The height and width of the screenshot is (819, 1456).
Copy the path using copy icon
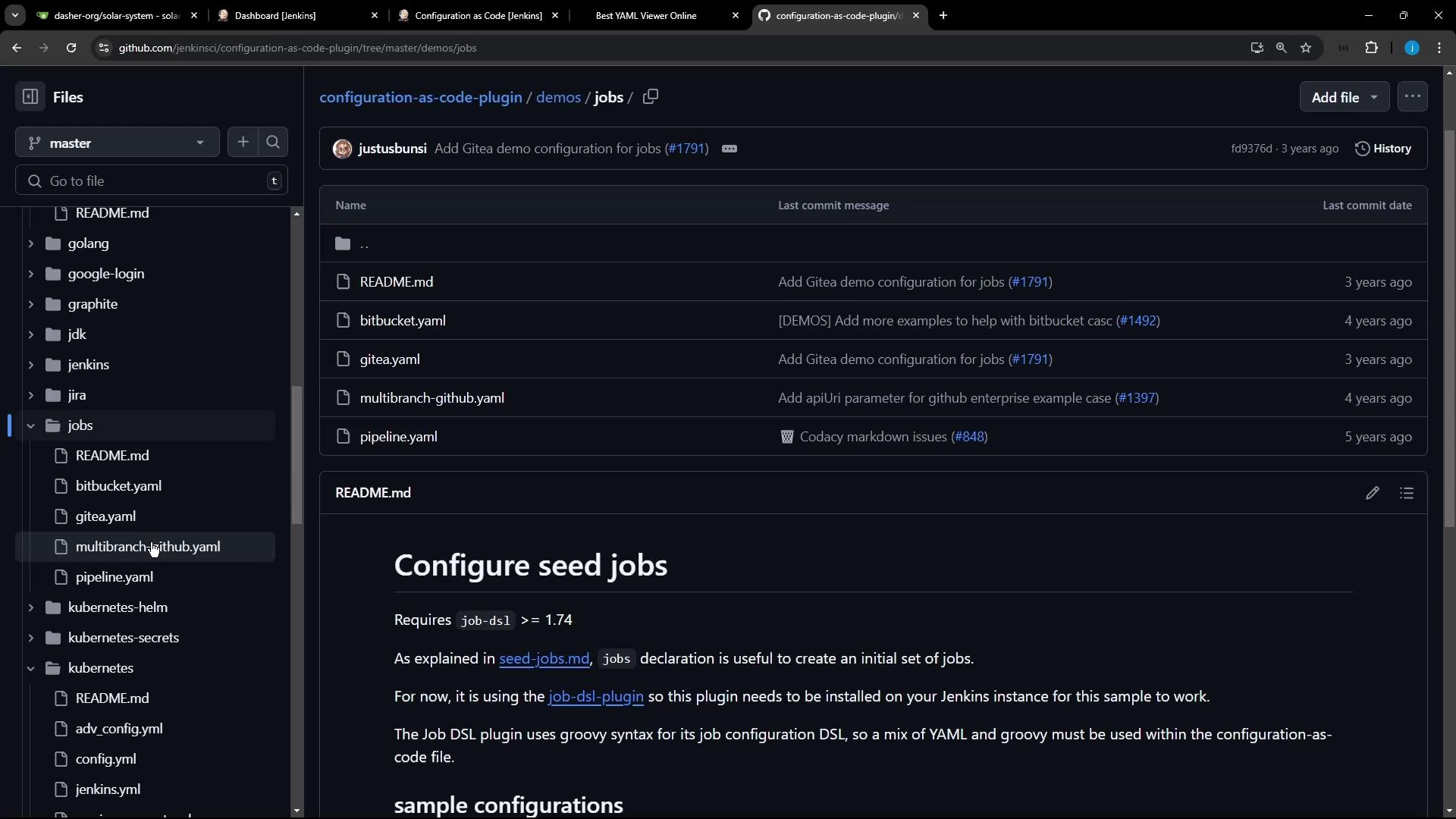tap(651, 97)
